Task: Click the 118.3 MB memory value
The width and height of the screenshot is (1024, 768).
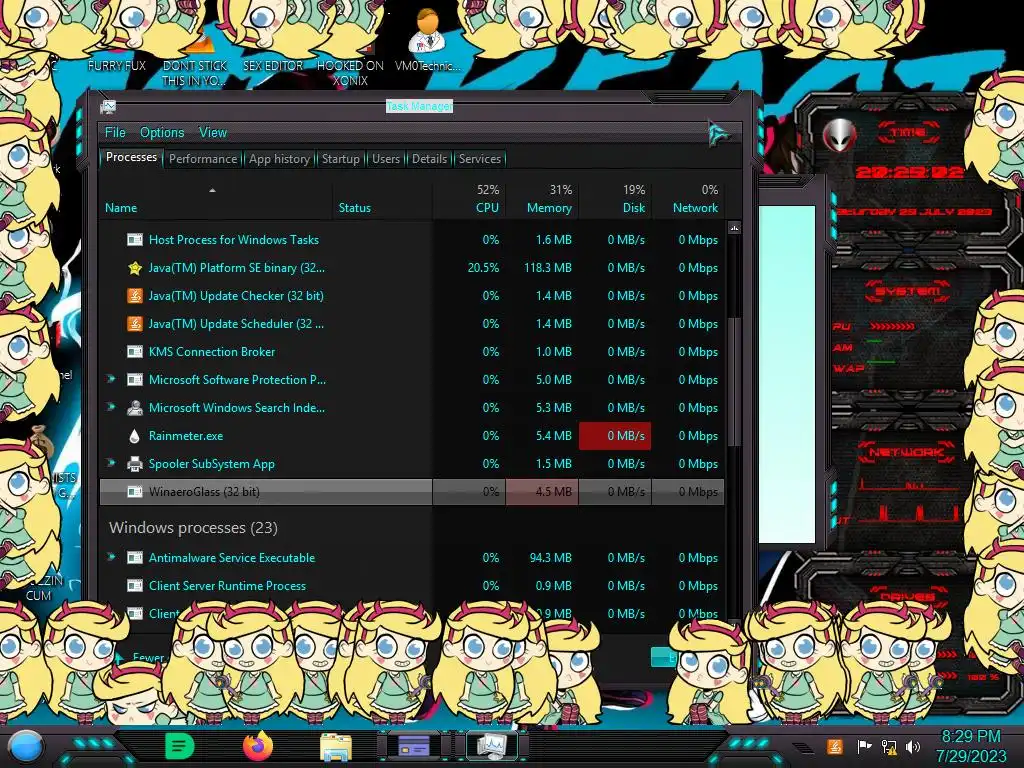Action: (547, 268)
